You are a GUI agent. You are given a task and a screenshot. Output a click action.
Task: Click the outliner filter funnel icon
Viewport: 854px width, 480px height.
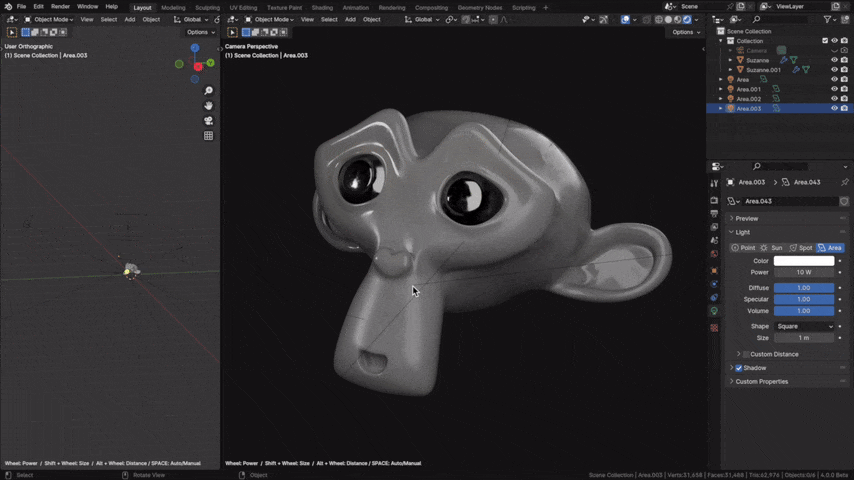[828, 20]
